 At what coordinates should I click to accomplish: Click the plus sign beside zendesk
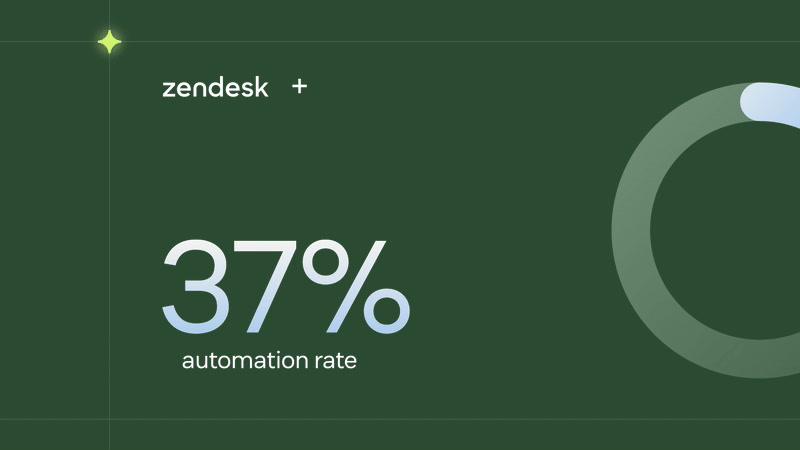point(299,87)
